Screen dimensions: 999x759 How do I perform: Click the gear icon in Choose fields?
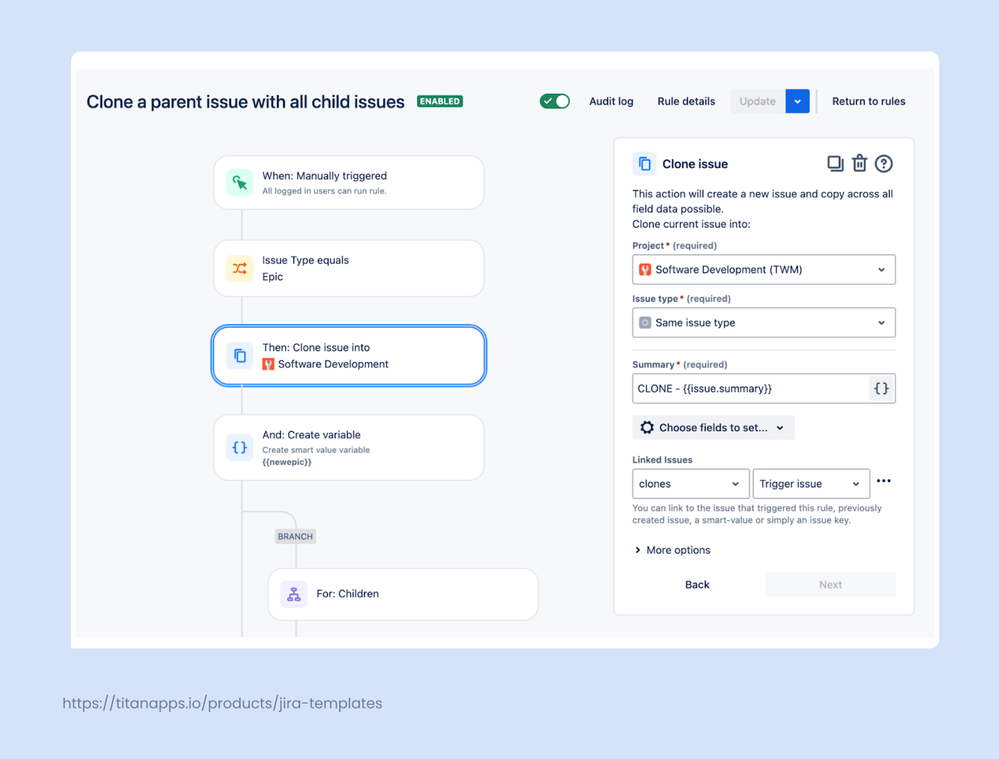pos(647,428)
